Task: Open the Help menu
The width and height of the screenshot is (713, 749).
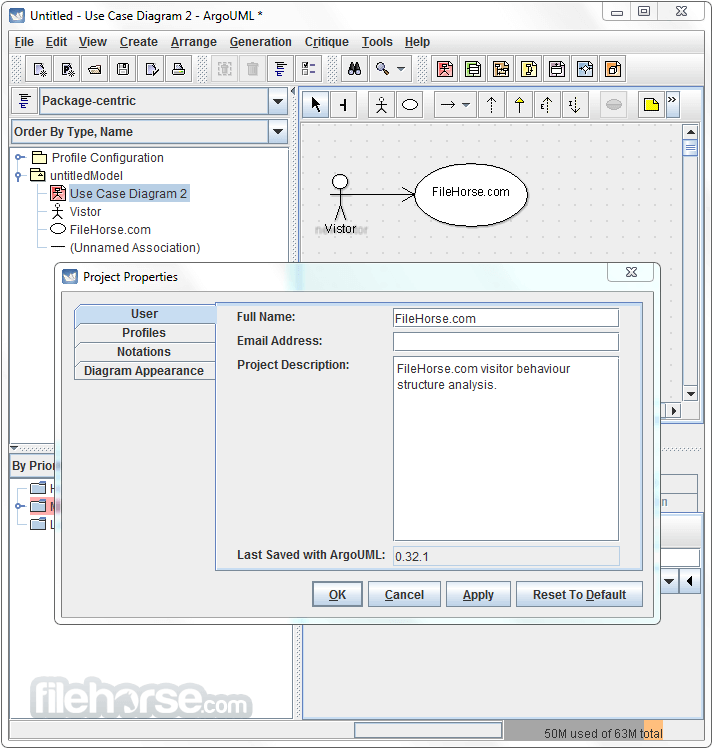Action: [x=417, y=42]
